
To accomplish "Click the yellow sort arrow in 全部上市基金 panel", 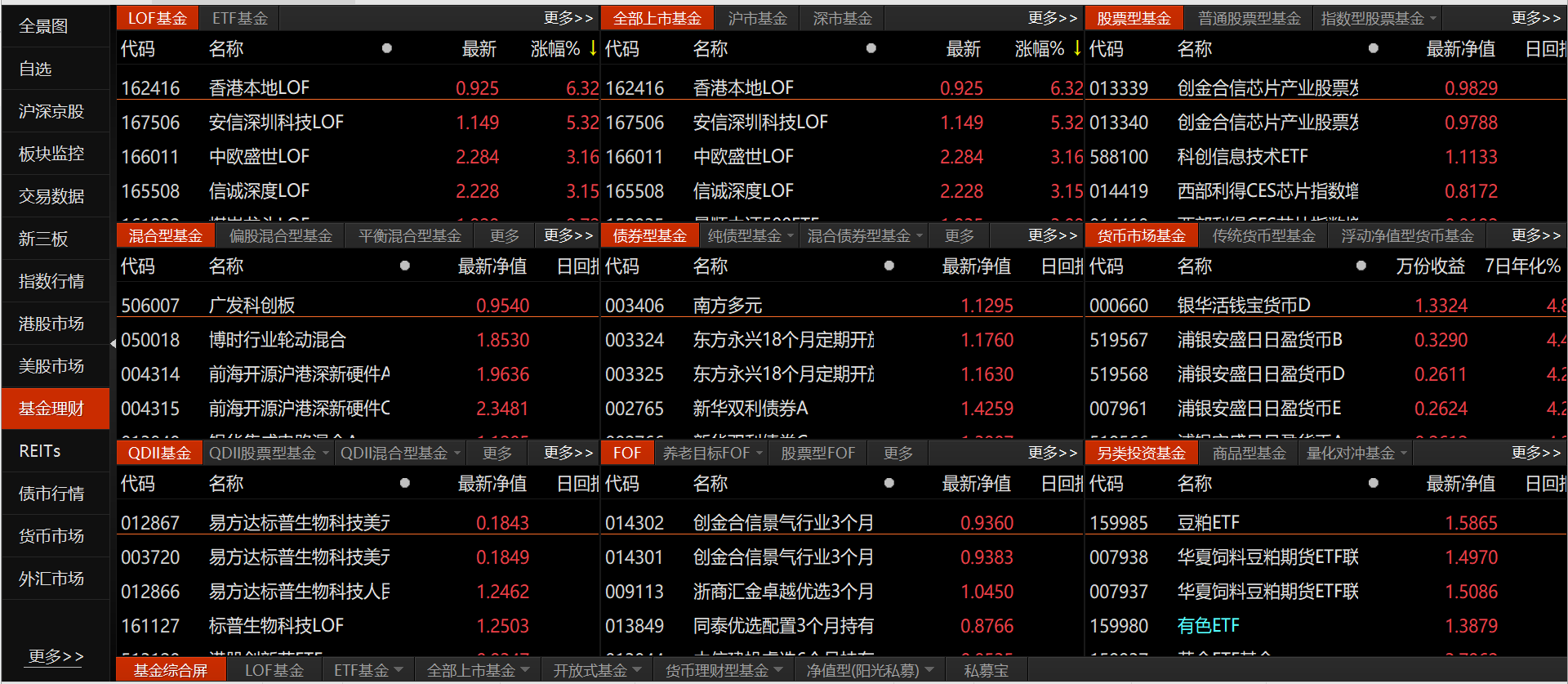I will click(1077, 48).
